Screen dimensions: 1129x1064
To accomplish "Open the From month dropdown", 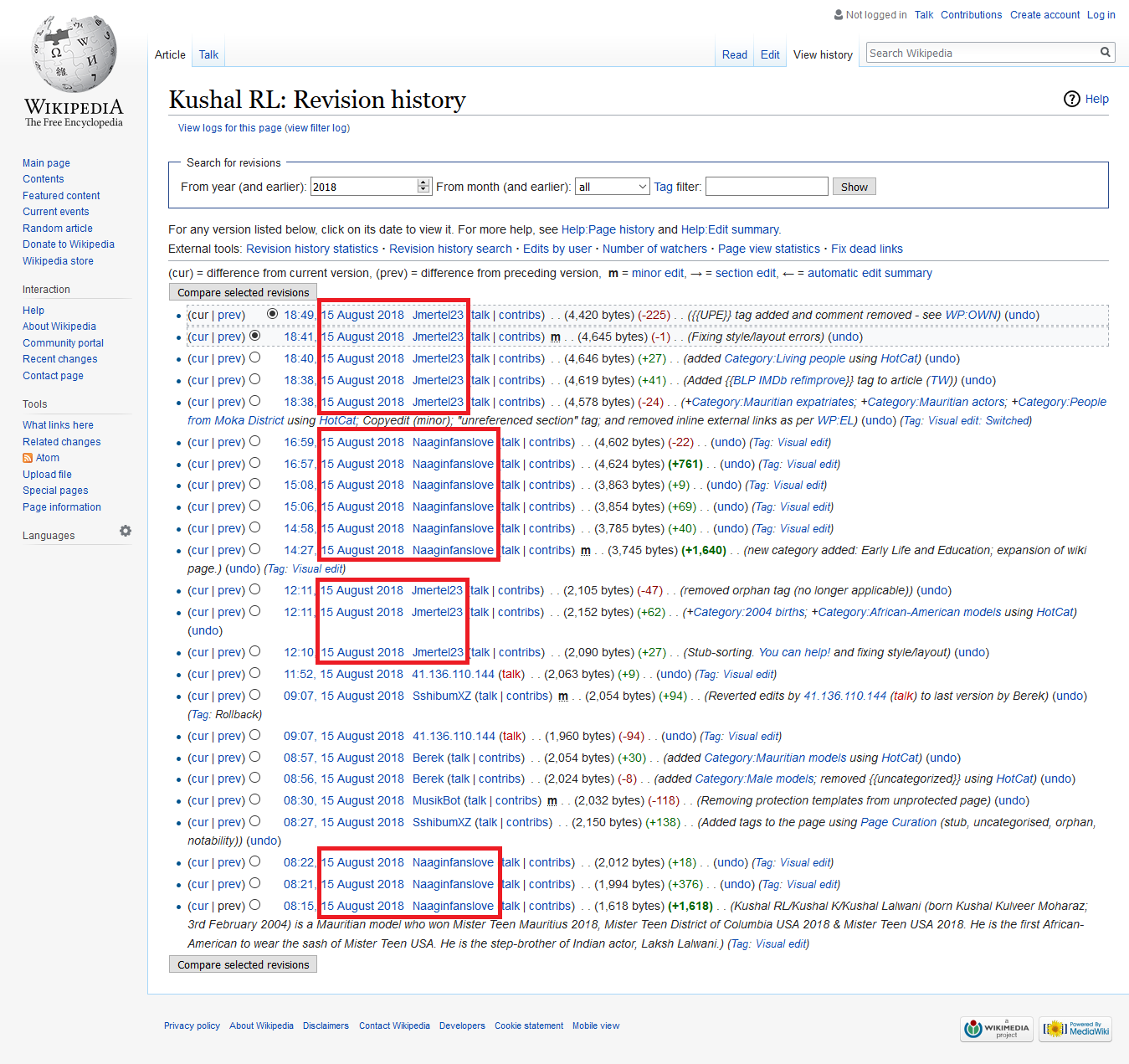I will [x=613, y=187].
